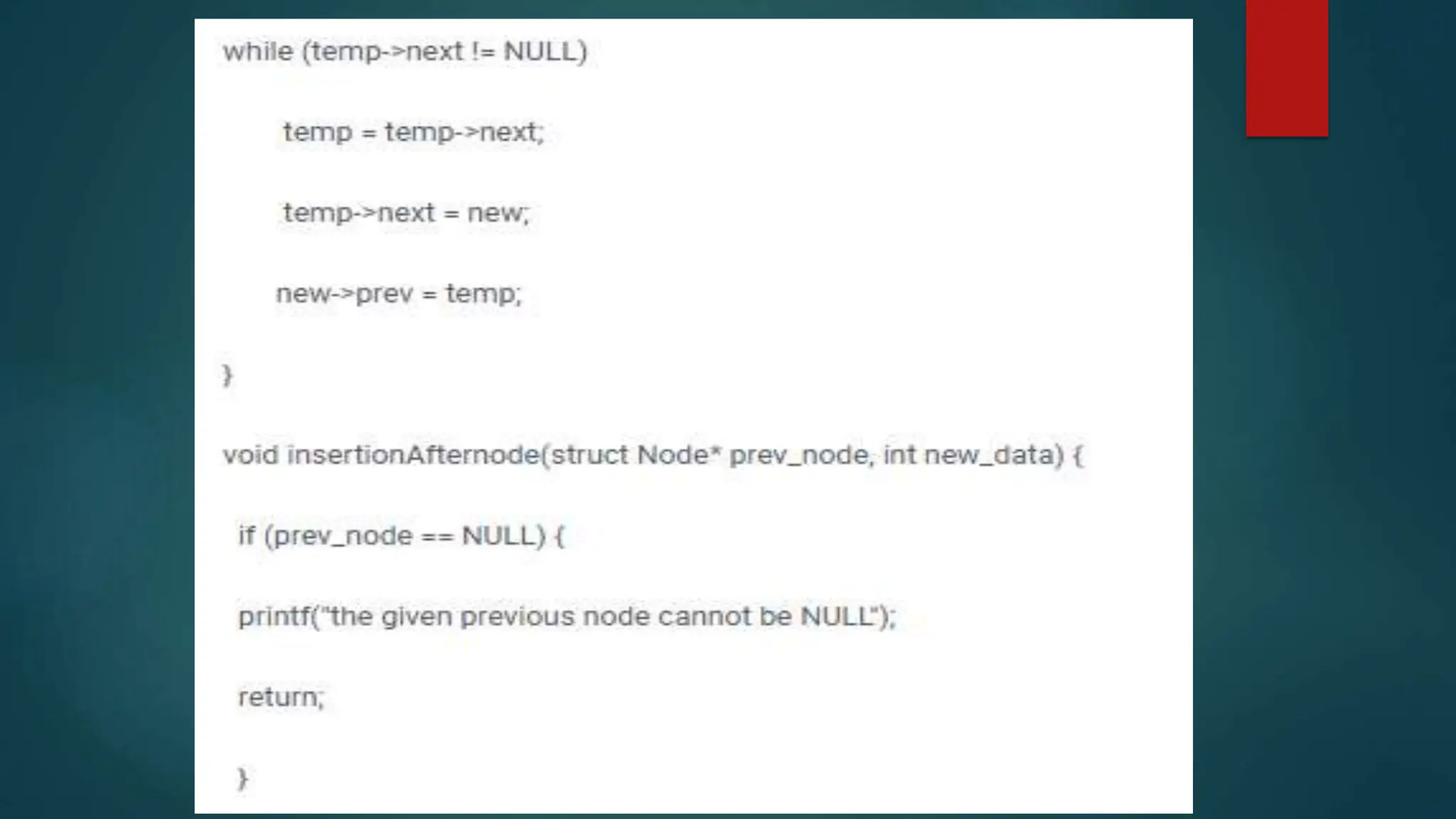Click the word 'insertionAfternode' in function header
The image size is (1456, 819).
click(x=414, y=454)
